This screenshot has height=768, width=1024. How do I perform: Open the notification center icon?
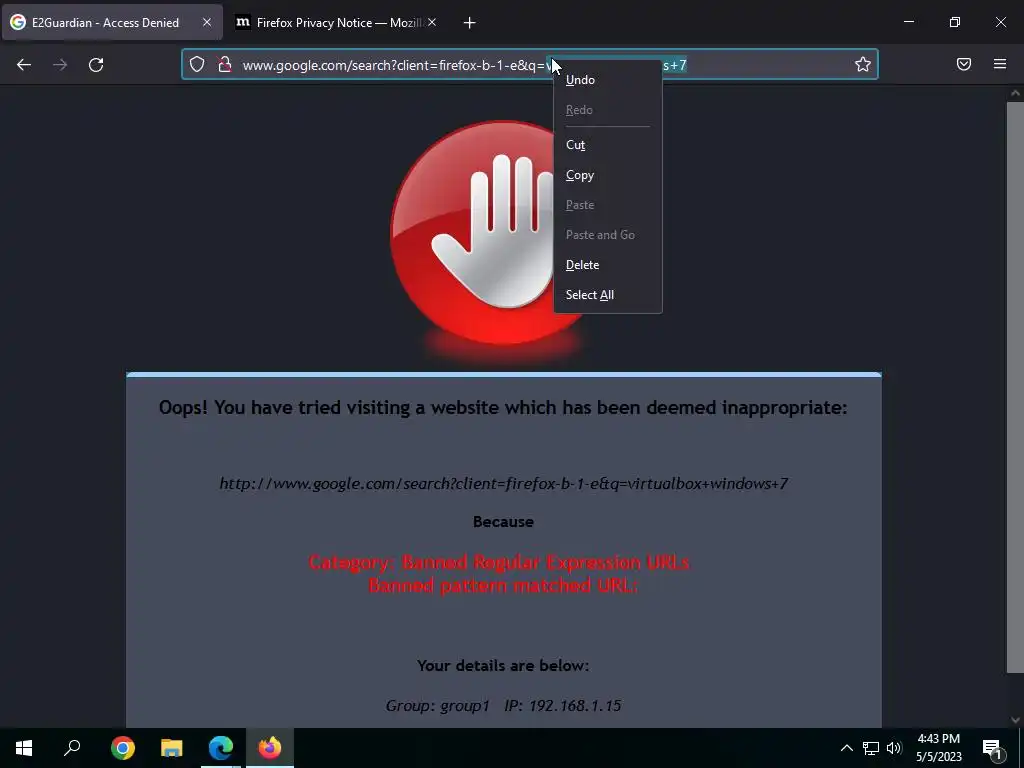(x=992, y=748)
